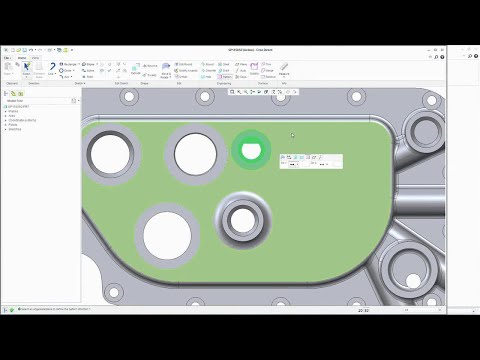Click the Refit icon in the graphics toolbar
Viewport: 480px width, 360px height.
[232, 92]
